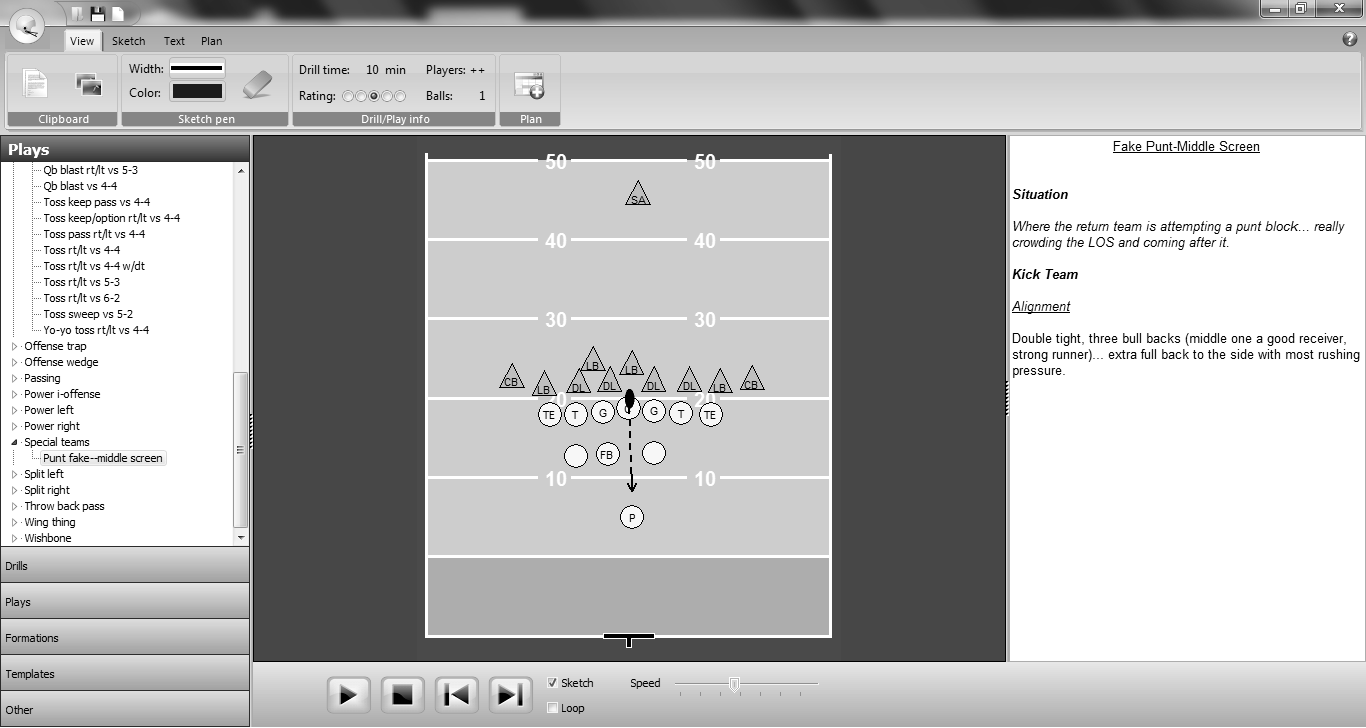Viewport: 1366px width, 728px height.
Task: Set rating to two with second radio
Action: [361, 96]
